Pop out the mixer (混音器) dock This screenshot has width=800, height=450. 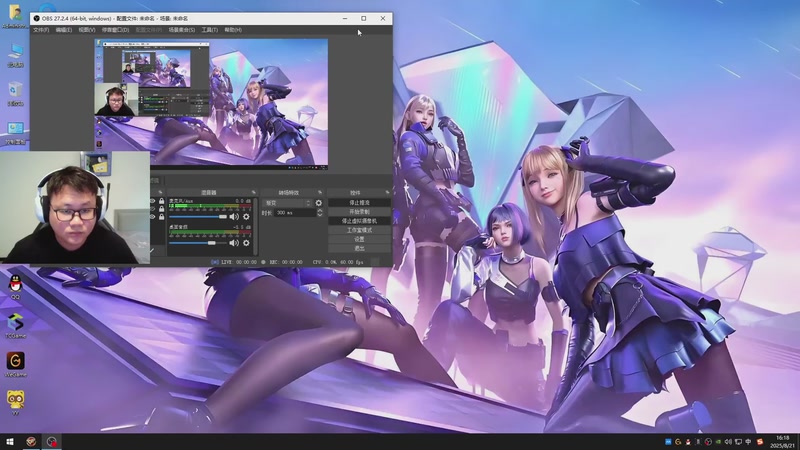click(x=254, y=192)
